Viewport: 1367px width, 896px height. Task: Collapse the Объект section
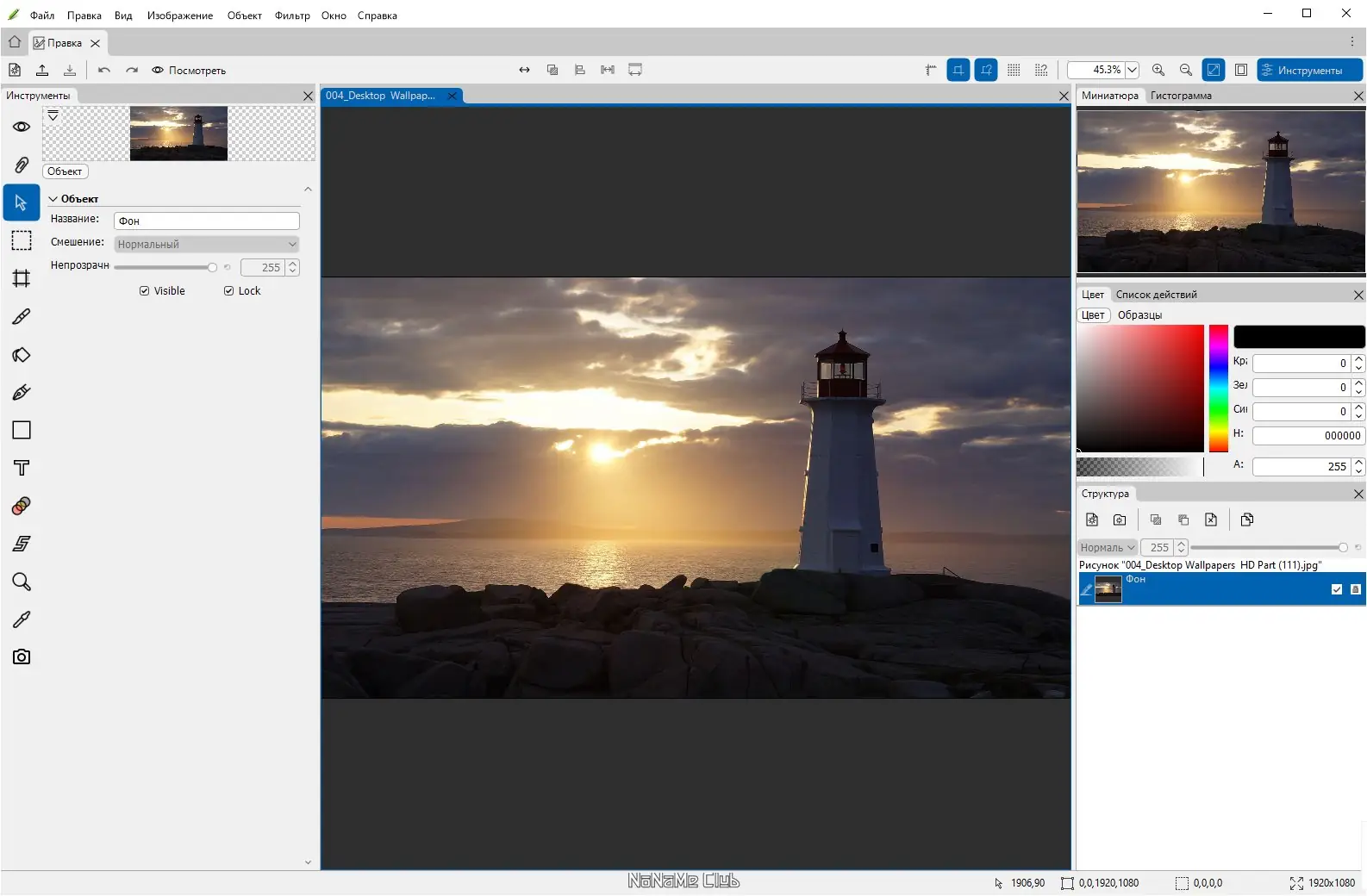click(x=53, y=199)
